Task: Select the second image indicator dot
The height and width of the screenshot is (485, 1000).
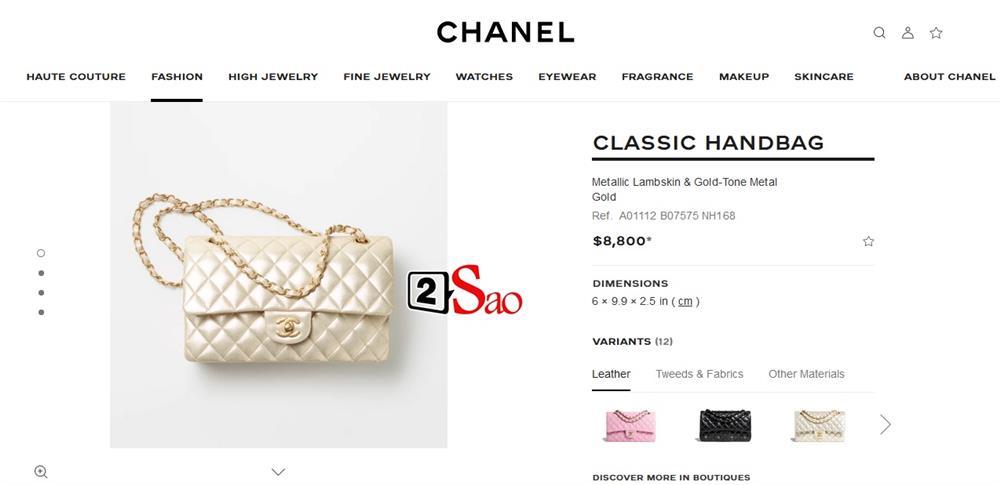Action: (41, 273)
